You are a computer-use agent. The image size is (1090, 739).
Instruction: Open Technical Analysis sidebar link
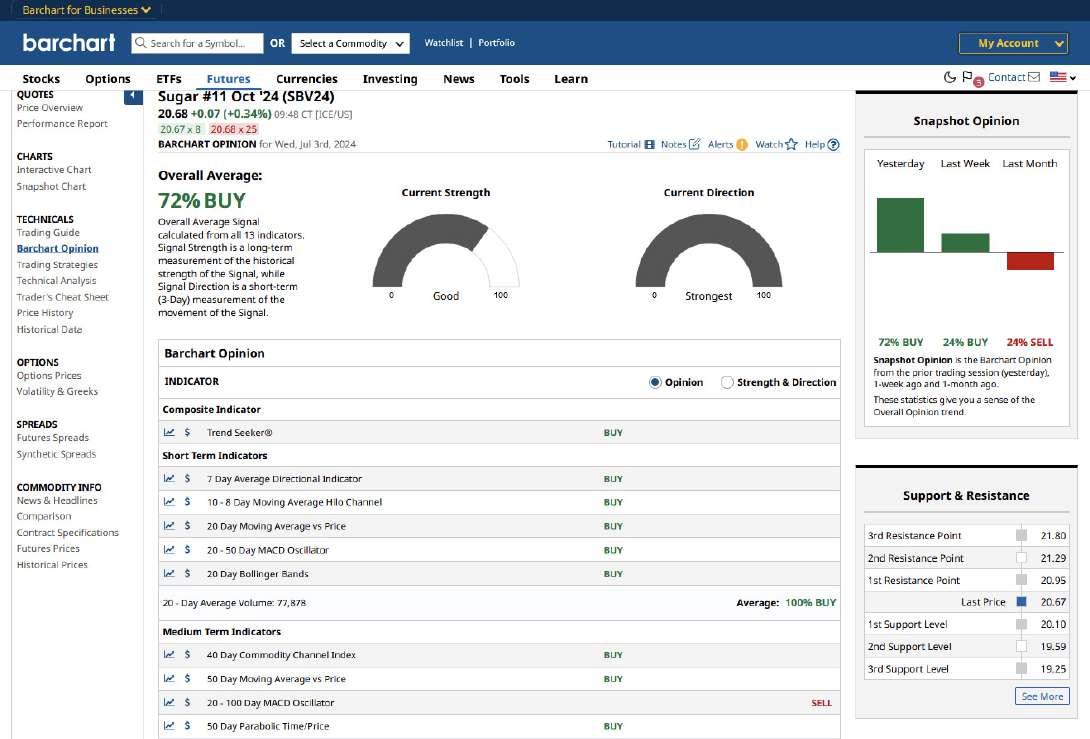(x=56, y=280)
